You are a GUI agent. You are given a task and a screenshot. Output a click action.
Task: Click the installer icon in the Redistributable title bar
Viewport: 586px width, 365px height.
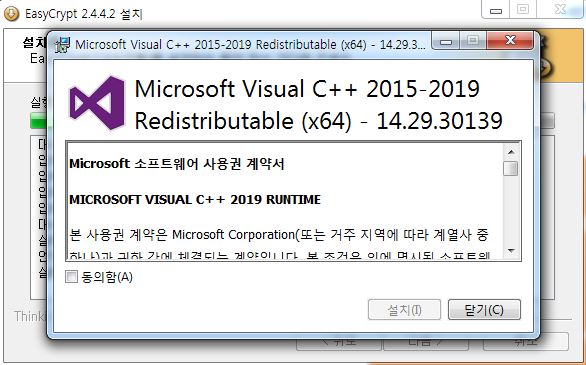pyautogui.click(x=62, y=45)
